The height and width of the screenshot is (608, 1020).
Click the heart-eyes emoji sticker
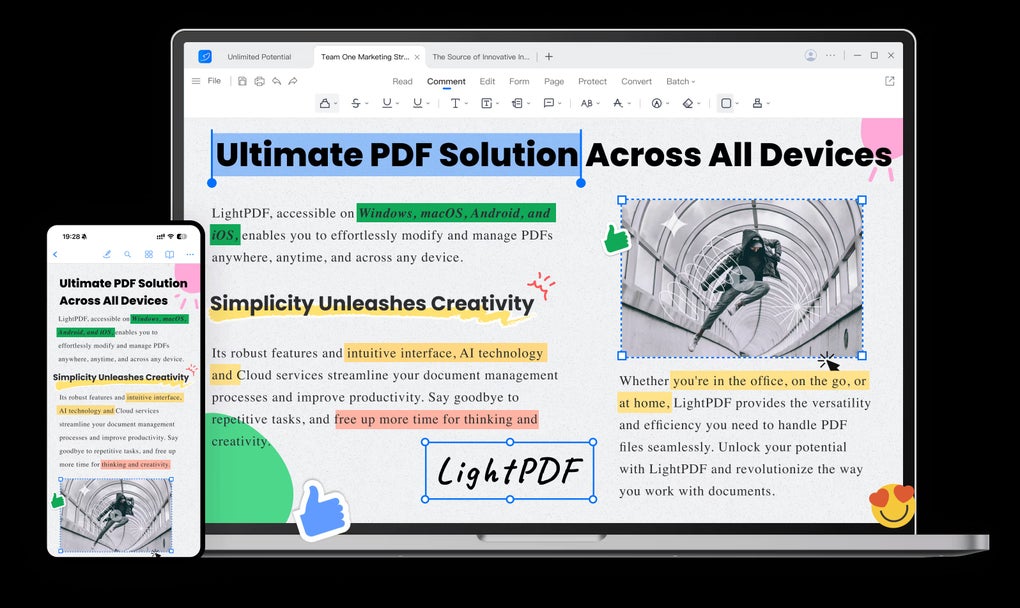click(892, 505)
